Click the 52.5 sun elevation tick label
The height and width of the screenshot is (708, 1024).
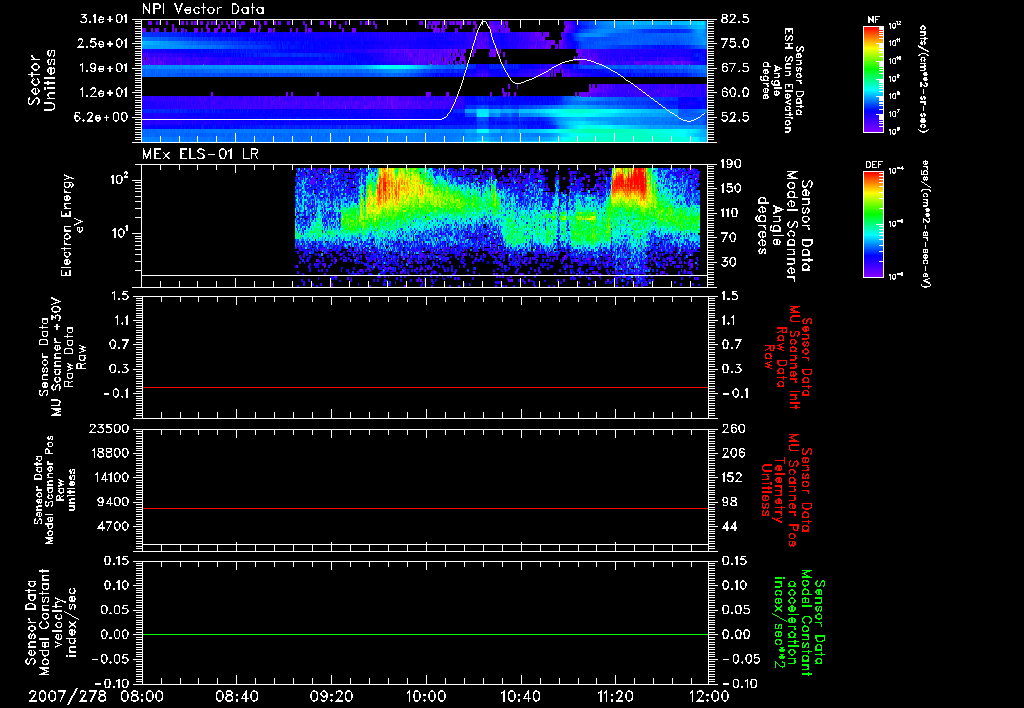[735, 117]
